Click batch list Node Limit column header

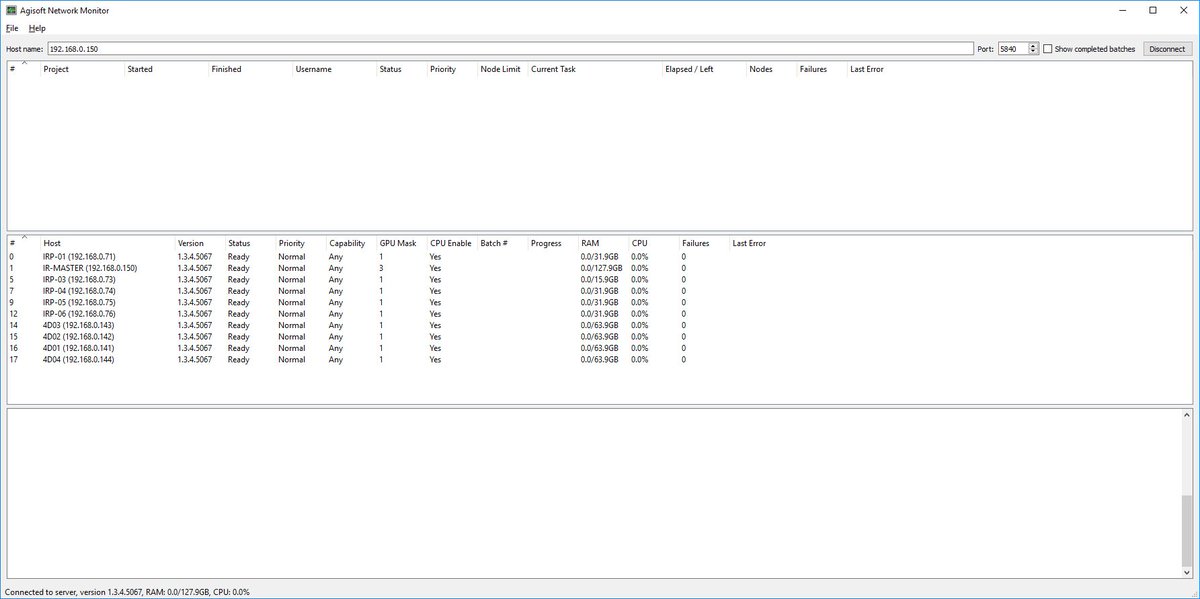pos(500,69)
